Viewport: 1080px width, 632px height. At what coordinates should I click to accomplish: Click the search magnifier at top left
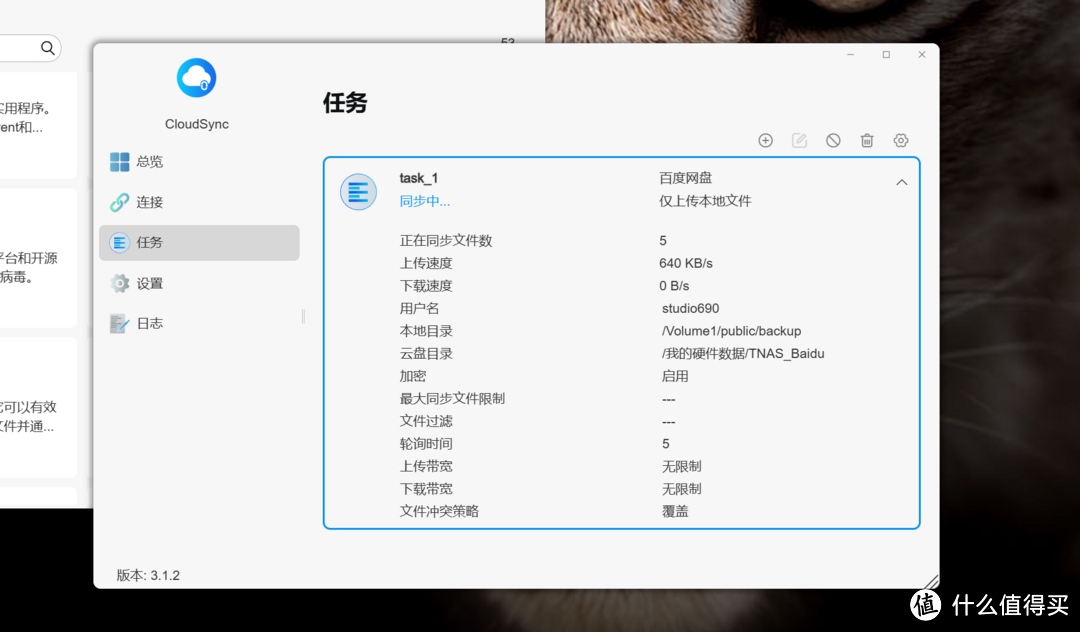pyautogui.click(x=46, y=47)
